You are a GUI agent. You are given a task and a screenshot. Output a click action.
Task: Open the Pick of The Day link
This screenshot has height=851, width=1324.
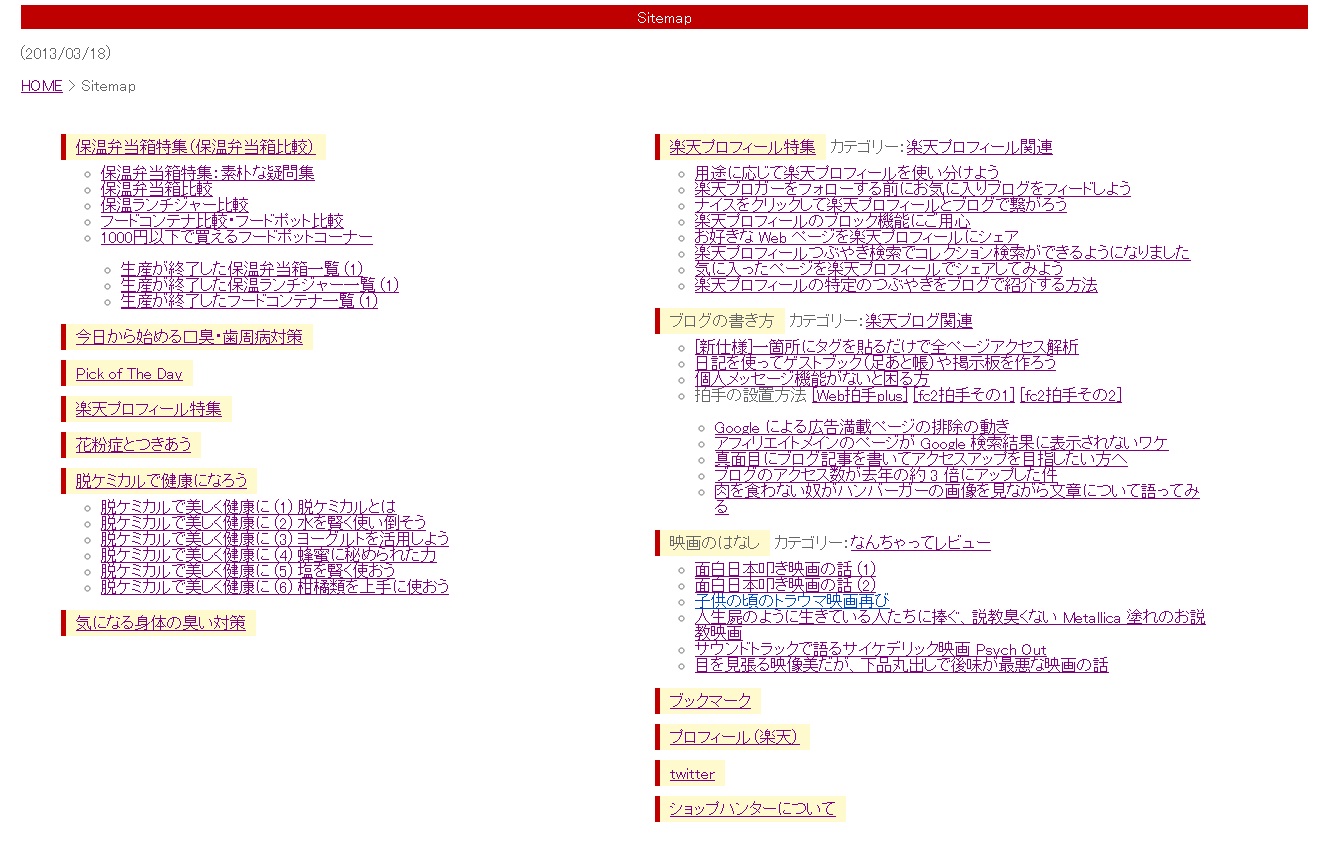129,374
